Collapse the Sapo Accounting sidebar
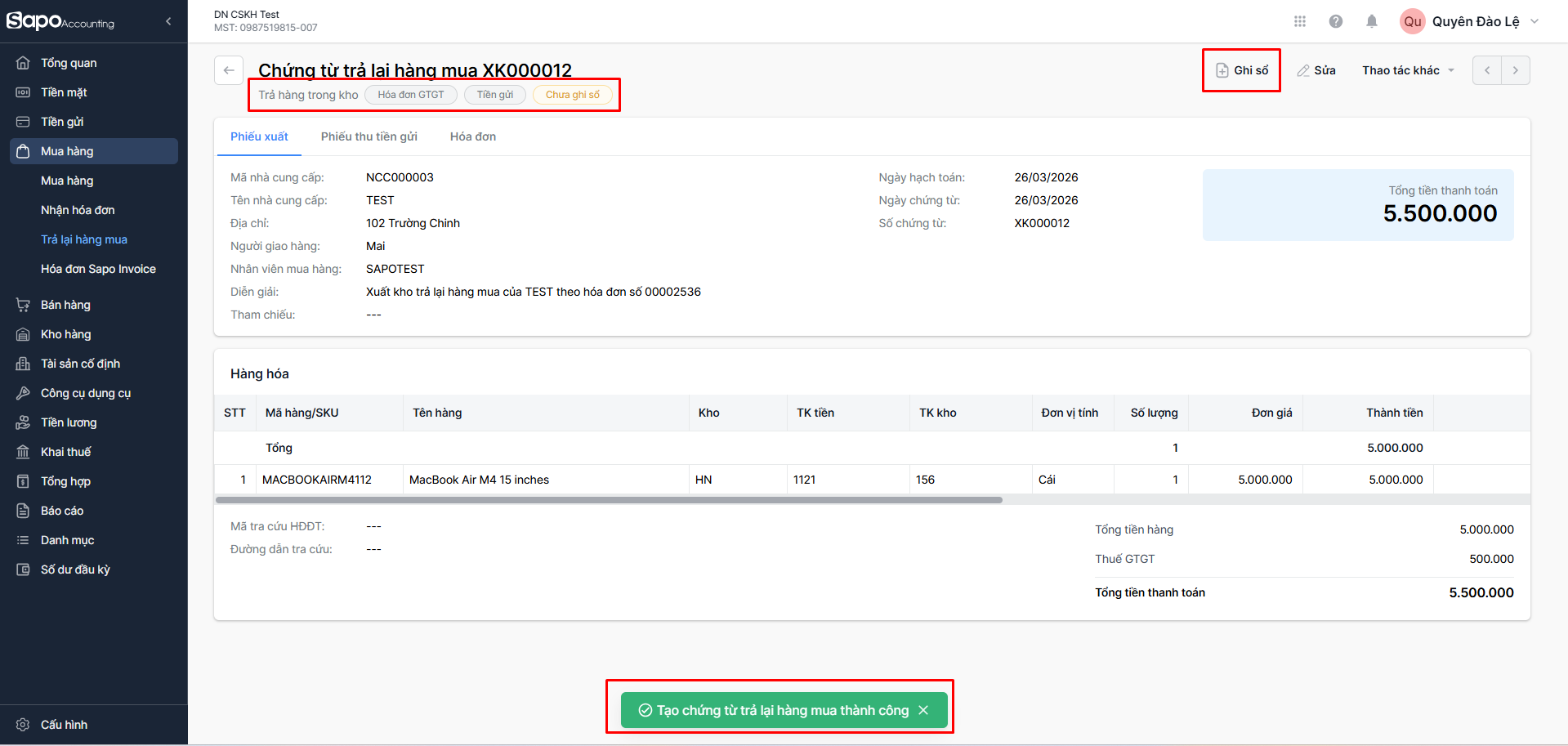Screen dimensions: 1568x746 click(168, 22)
